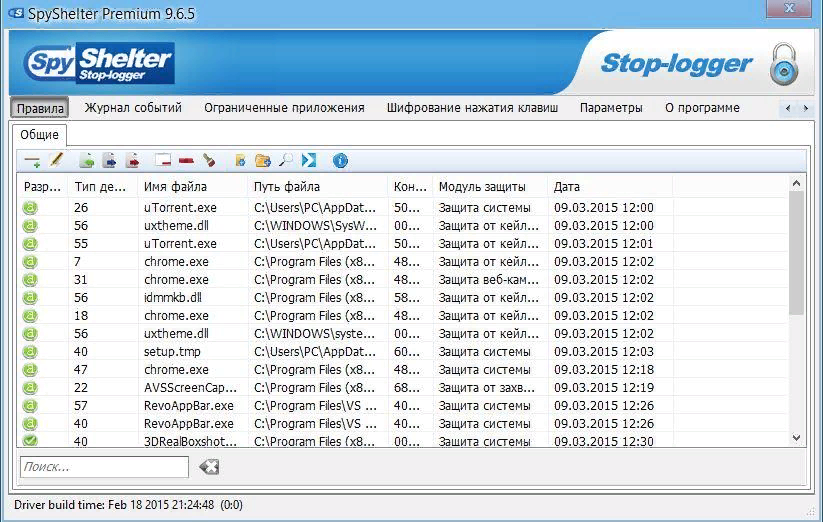Click Защита веб-кам... module cell

point(489,280)
